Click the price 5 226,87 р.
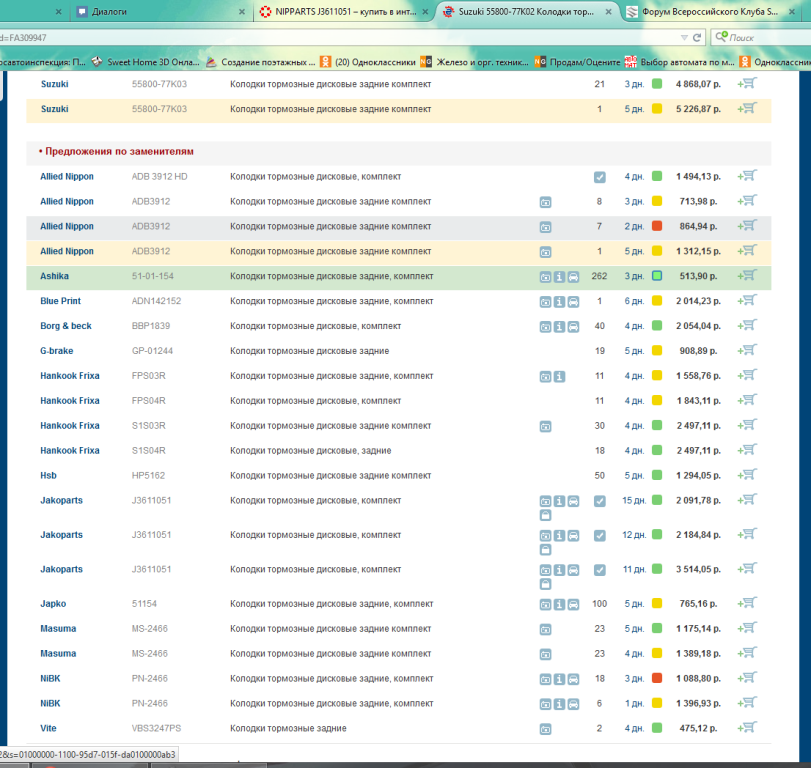This screenshot has width=811, height=768. coord(698,109)
